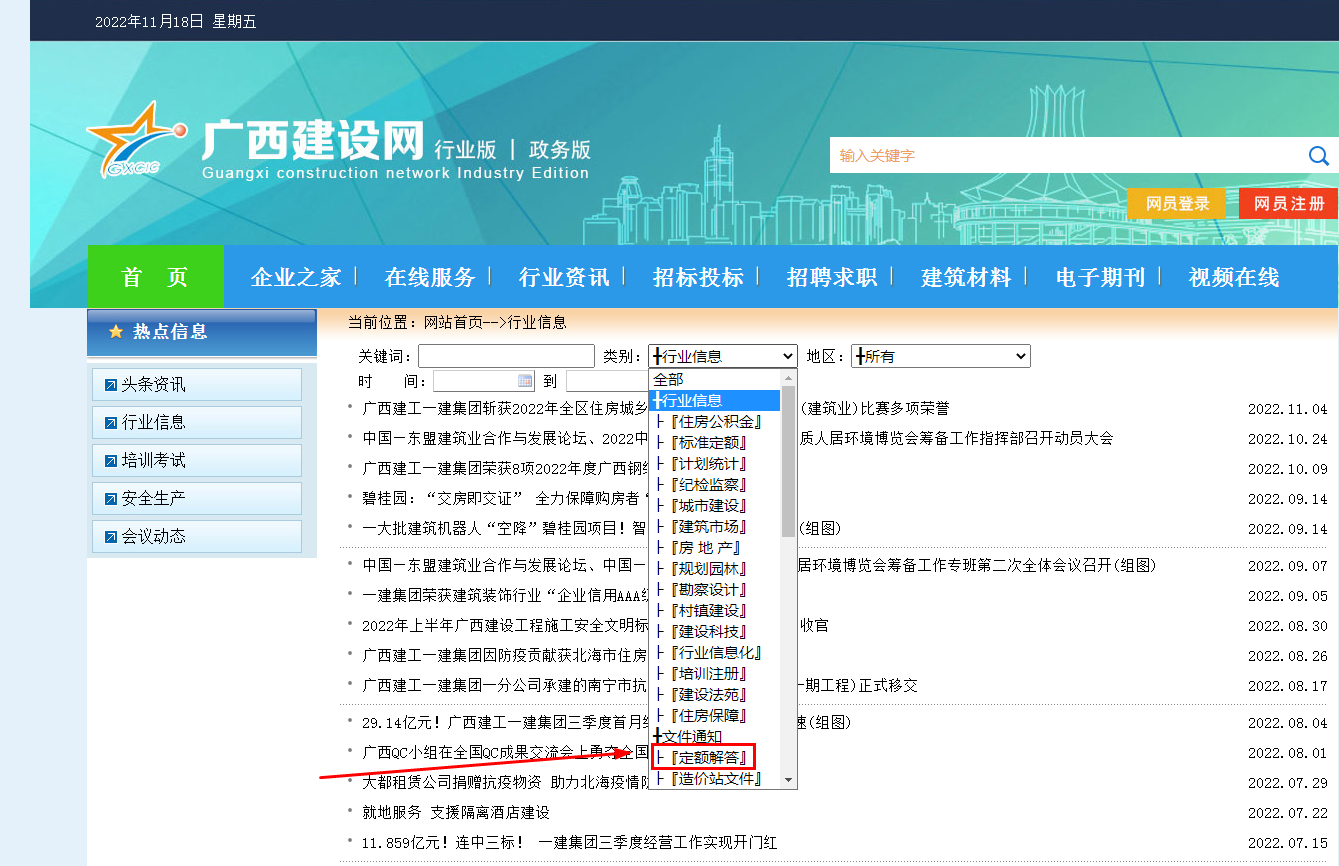This screenshot has width=1339, height=866.
Task: Click the dropdown list scroll down arrow
Action: click(788, 780)
